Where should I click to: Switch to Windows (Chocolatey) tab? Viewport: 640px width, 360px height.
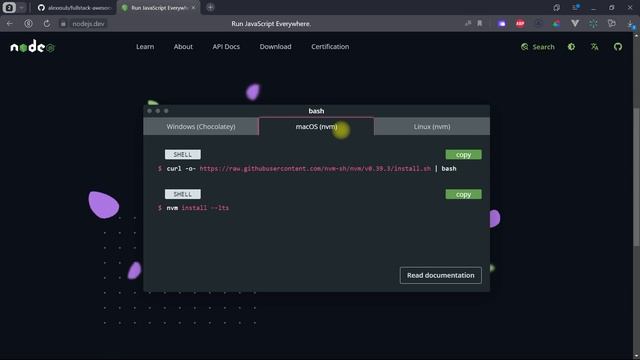(x=201, y=127)
